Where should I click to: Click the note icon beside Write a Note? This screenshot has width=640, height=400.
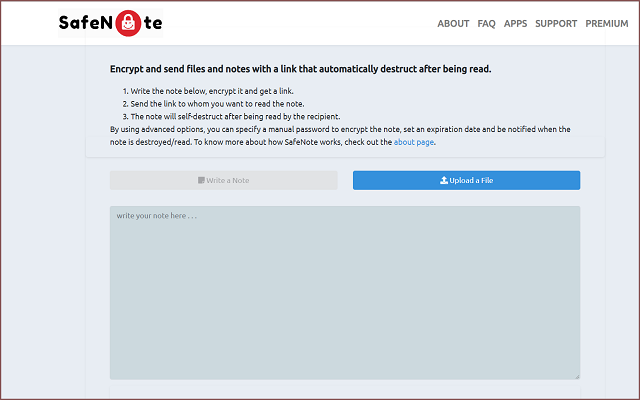[202, 181]
